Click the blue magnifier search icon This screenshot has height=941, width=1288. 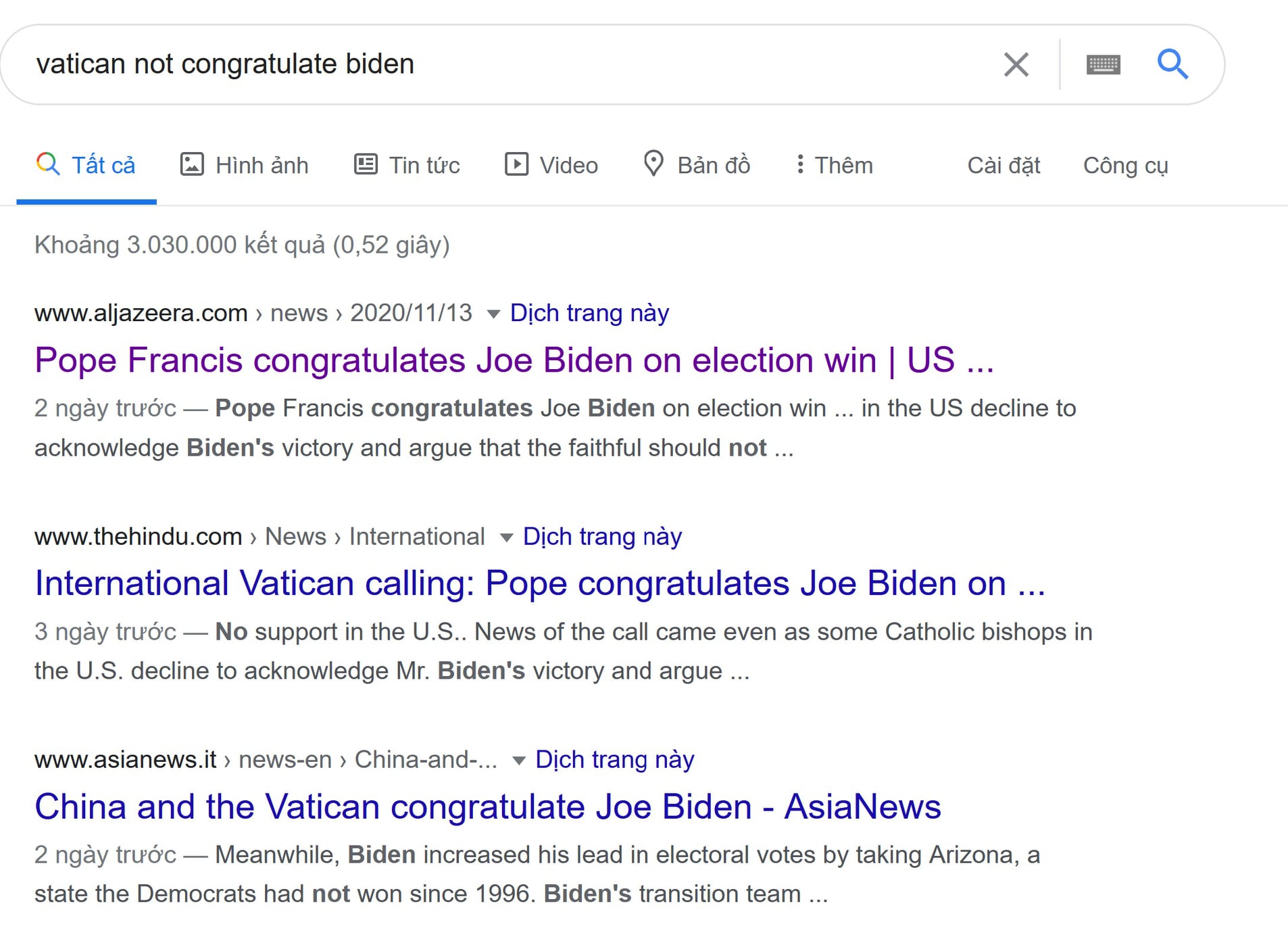click(1172, 64)
